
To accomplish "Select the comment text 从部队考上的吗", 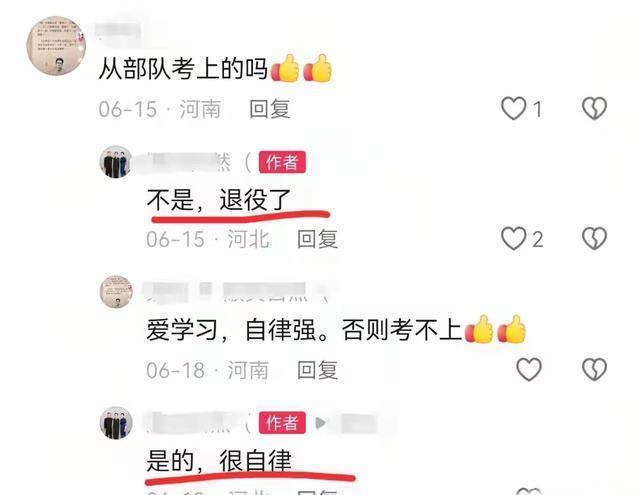I will click(183, 68).
